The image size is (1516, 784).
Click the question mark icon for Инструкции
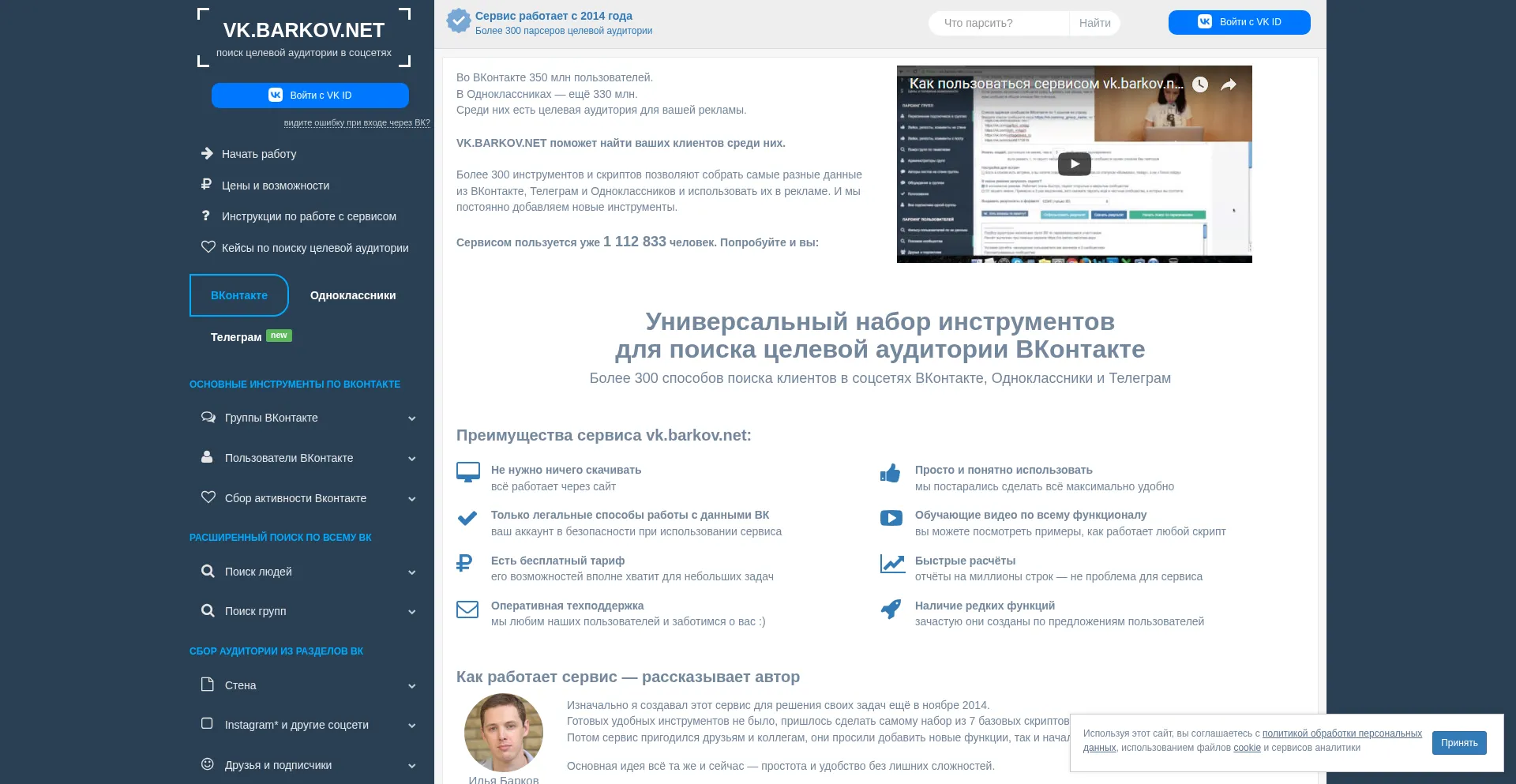tap(206, 216)
